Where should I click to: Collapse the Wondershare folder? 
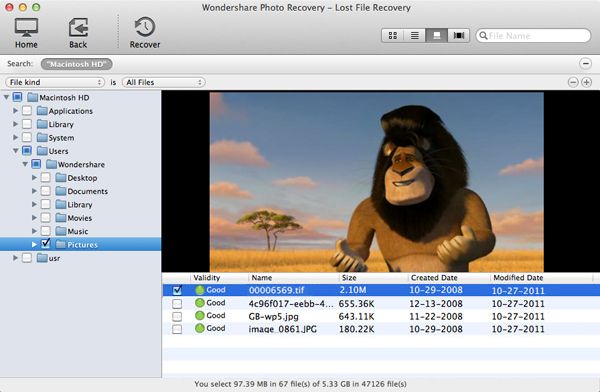[25, 164]
